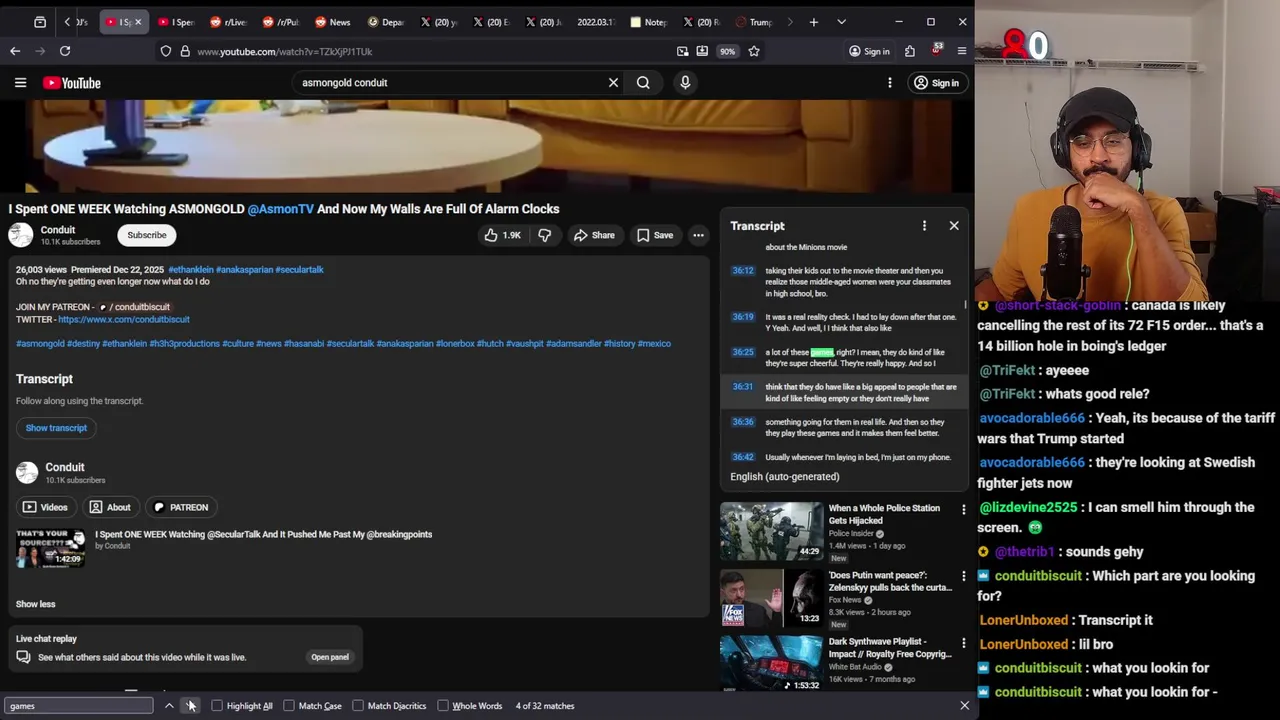Save the video to a playlist
This screenshot has width=1280, height=720.
point(654,235)
